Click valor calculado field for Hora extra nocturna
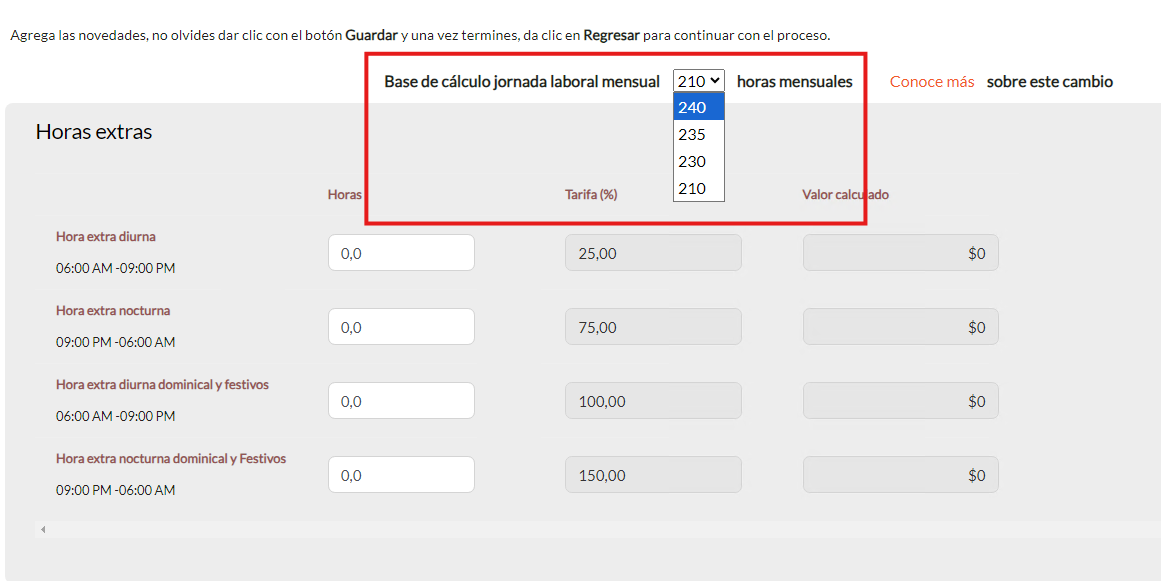 900,327
